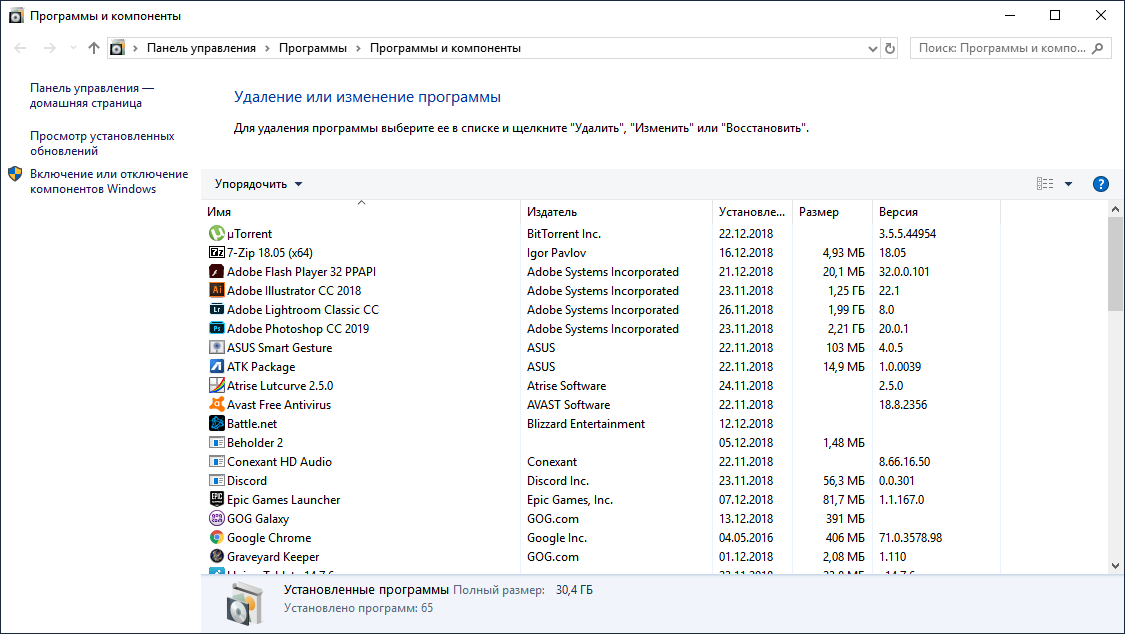Click the Graveyard Keeper icon
This screenshot has height=634, width=1125.
pos(216,557)
